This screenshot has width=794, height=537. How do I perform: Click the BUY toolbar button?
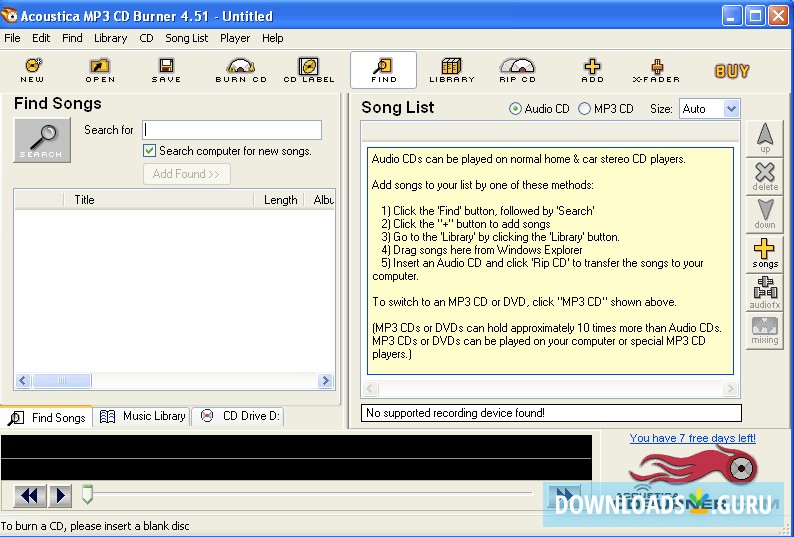[732, 71]
